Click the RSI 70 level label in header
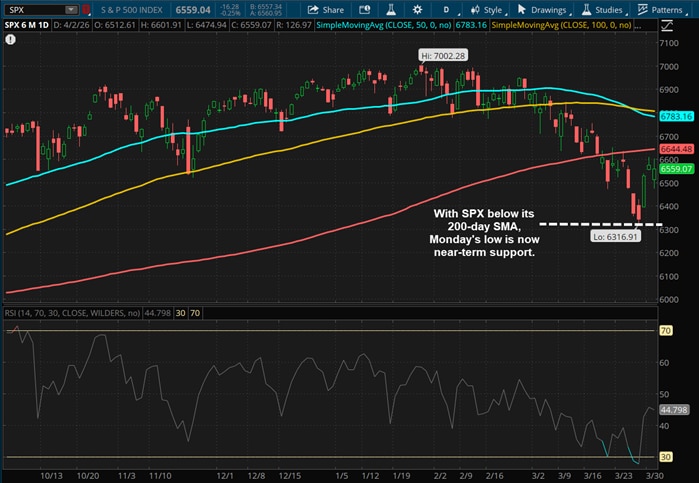Image resolution: width=699 pixels, height=483 pixels. pos(195,313)
